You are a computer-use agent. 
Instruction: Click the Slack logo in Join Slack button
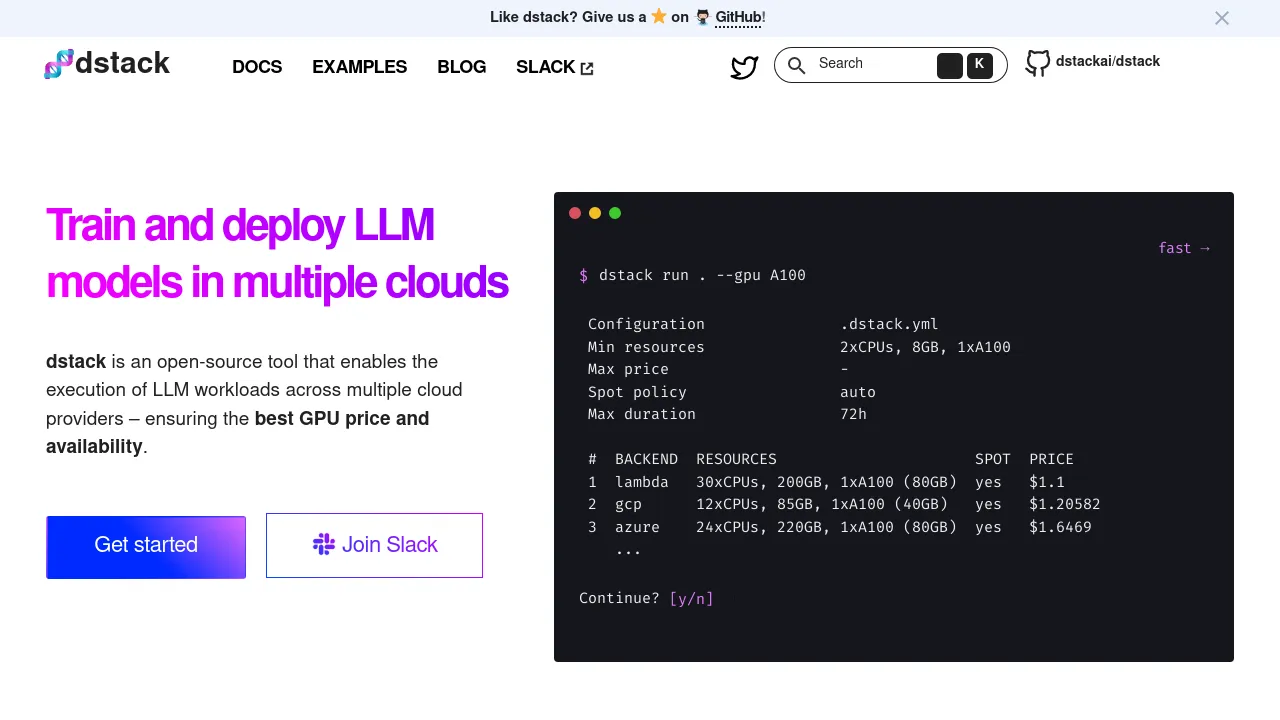click(x=324, y=544)
